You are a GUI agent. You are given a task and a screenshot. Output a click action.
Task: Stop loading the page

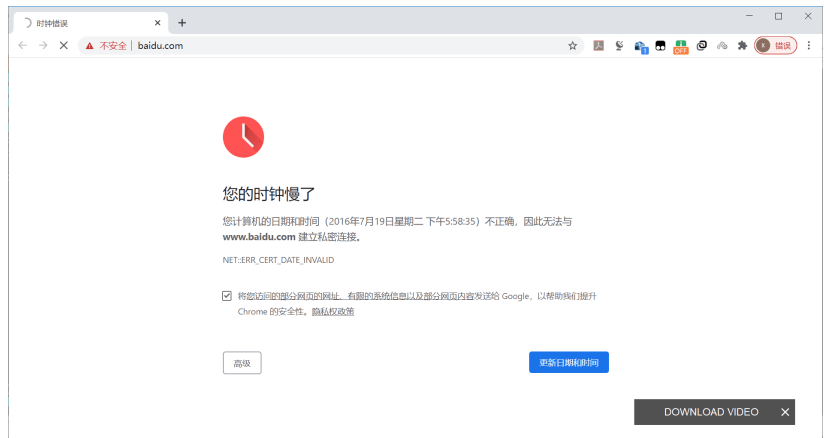tap(64, 46)
